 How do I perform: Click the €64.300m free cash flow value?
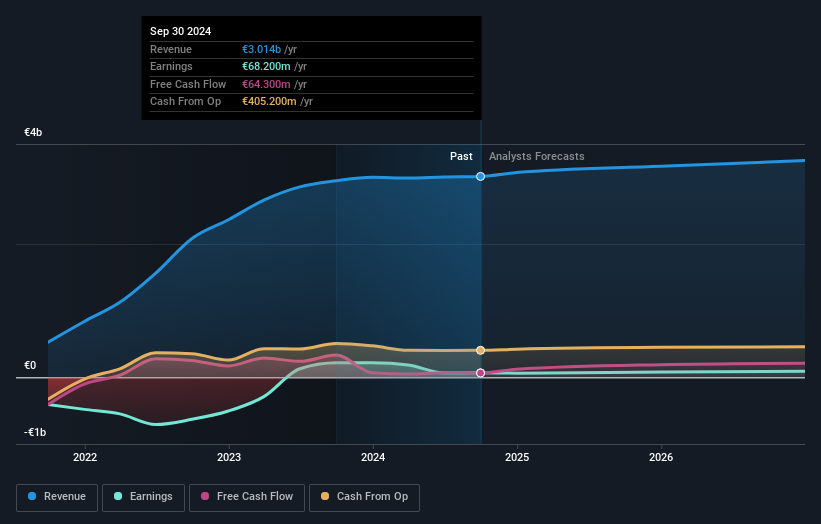coord(266,84)
